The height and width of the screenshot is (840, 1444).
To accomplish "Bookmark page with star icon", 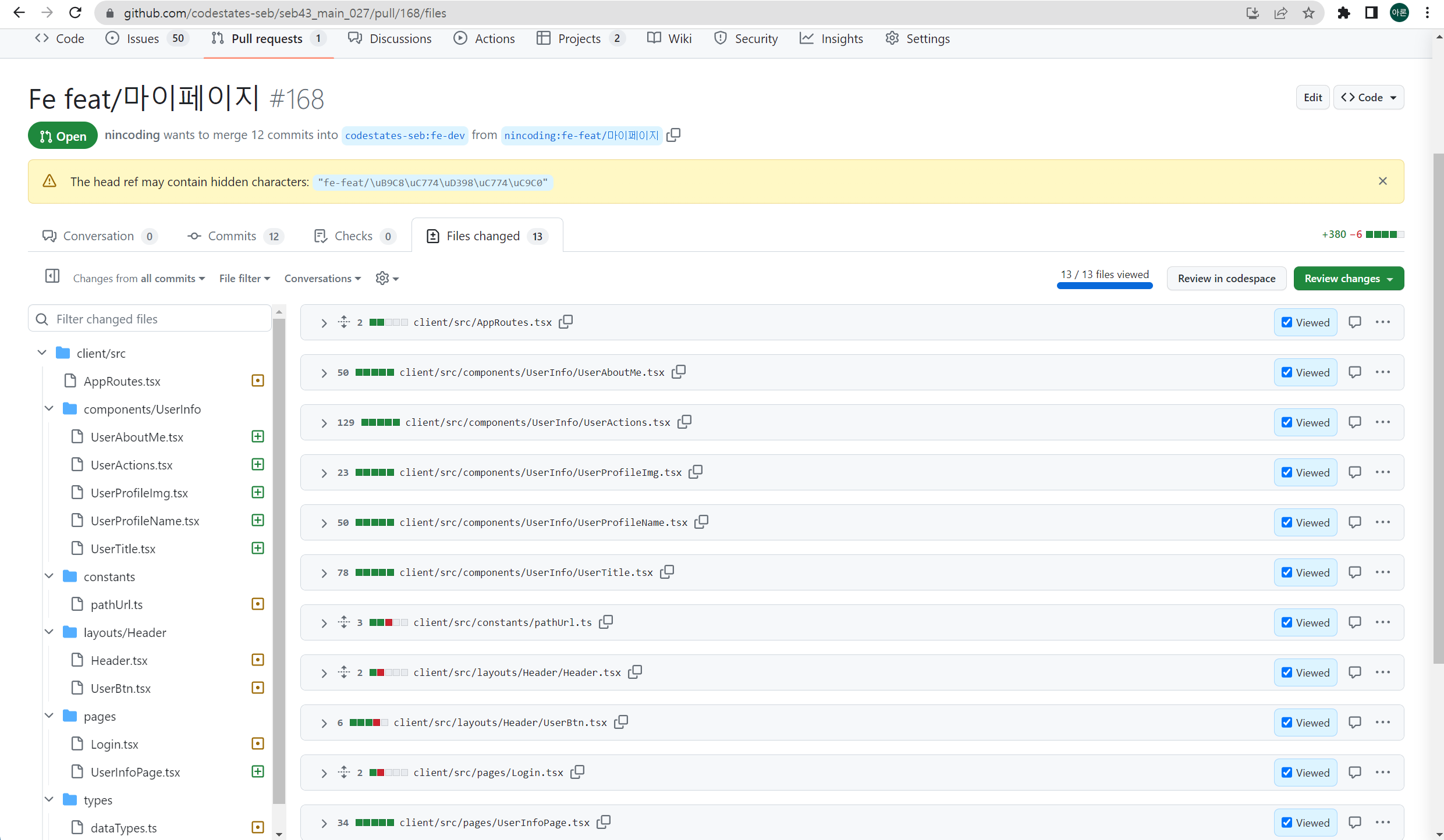I will 1308,13.
